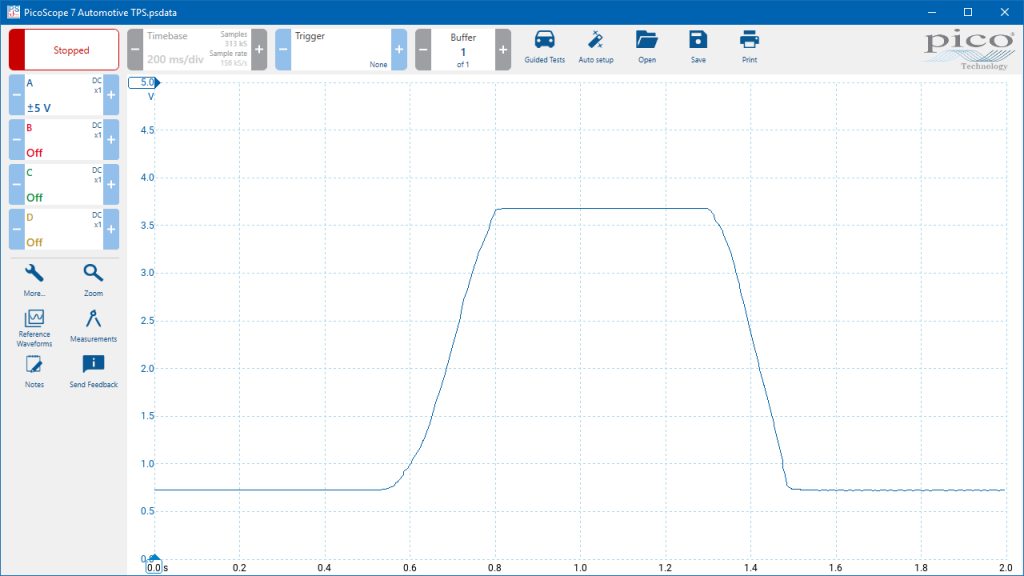This screenshot has height=576, width=1024.
Task: Open the Measurements tool
Action: (93, 326)
